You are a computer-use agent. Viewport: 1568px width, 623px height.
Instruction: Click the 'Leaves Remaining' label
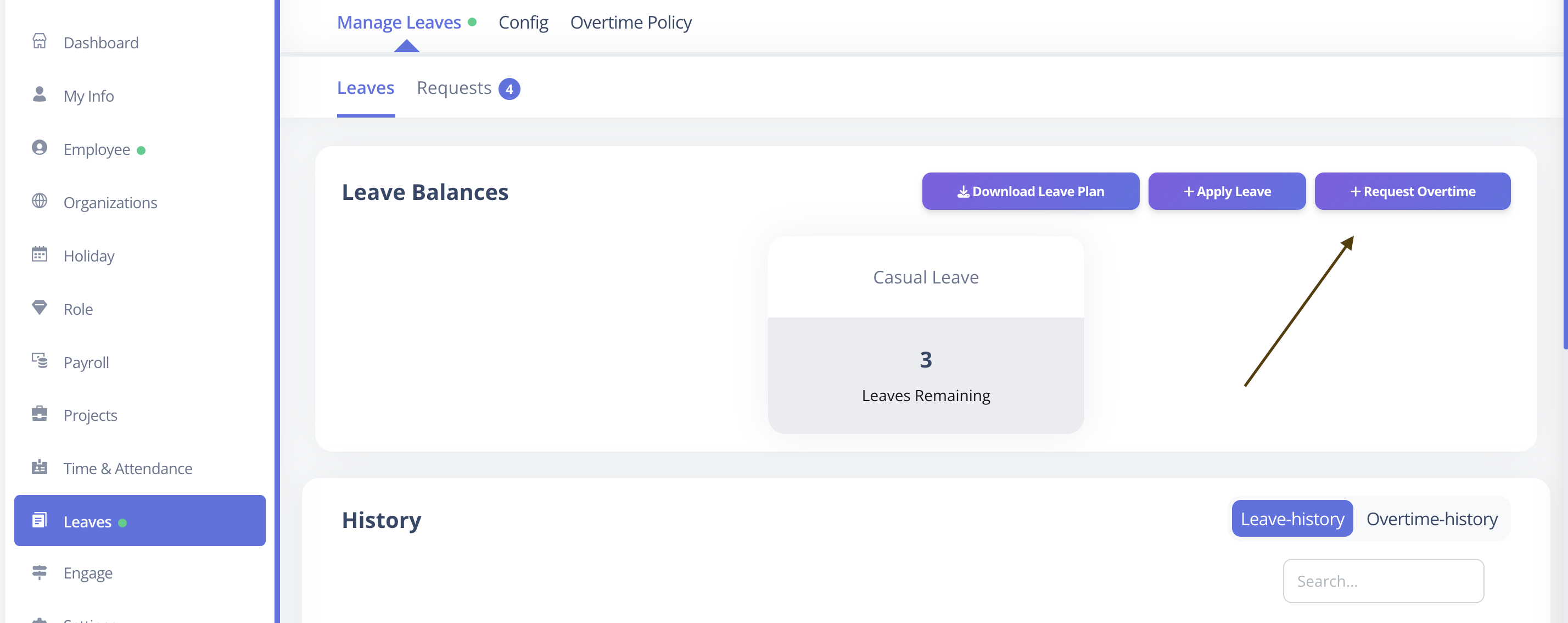(926, 396)
